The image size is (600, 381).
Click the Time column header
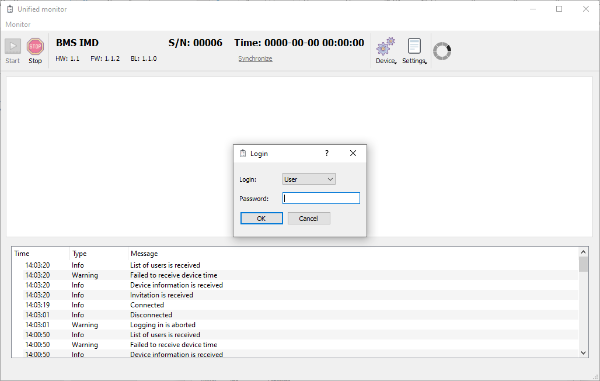(x=22, y=254)
